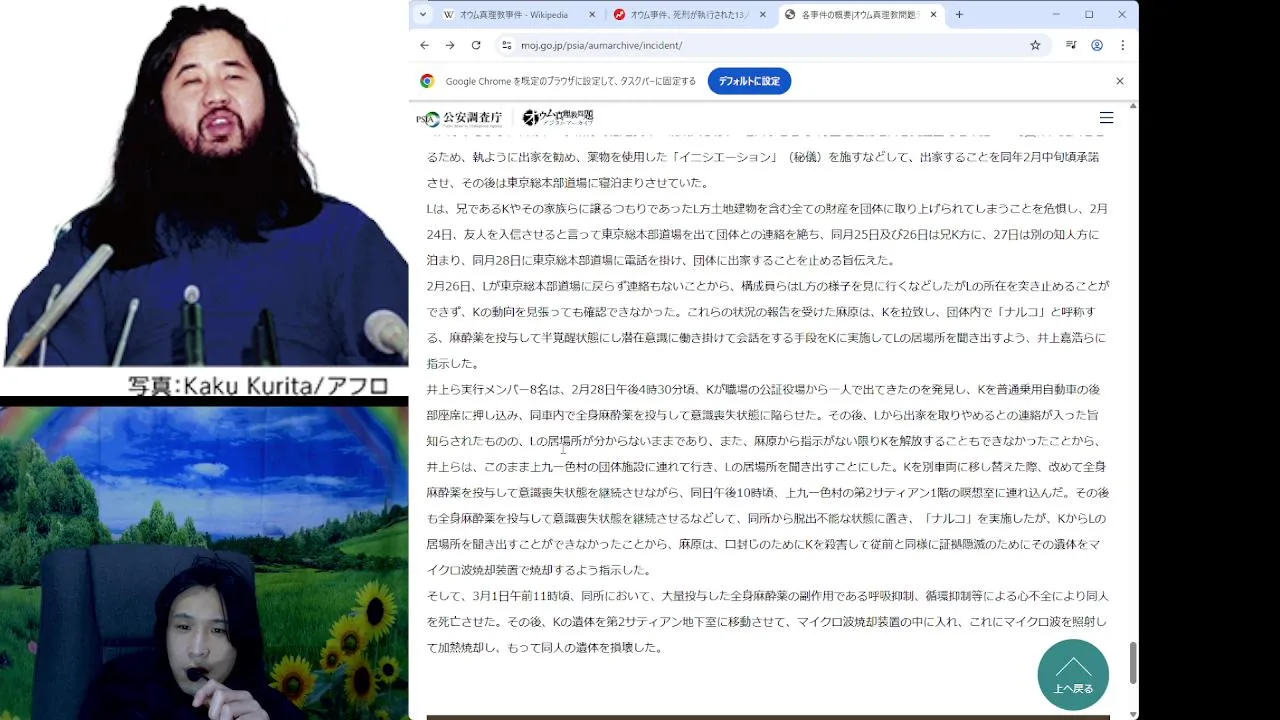Image resolution: width=1280 pixels, height=720 pixels.
Task: Close the 各事件の概要 tab
Action: click(933, 15)
